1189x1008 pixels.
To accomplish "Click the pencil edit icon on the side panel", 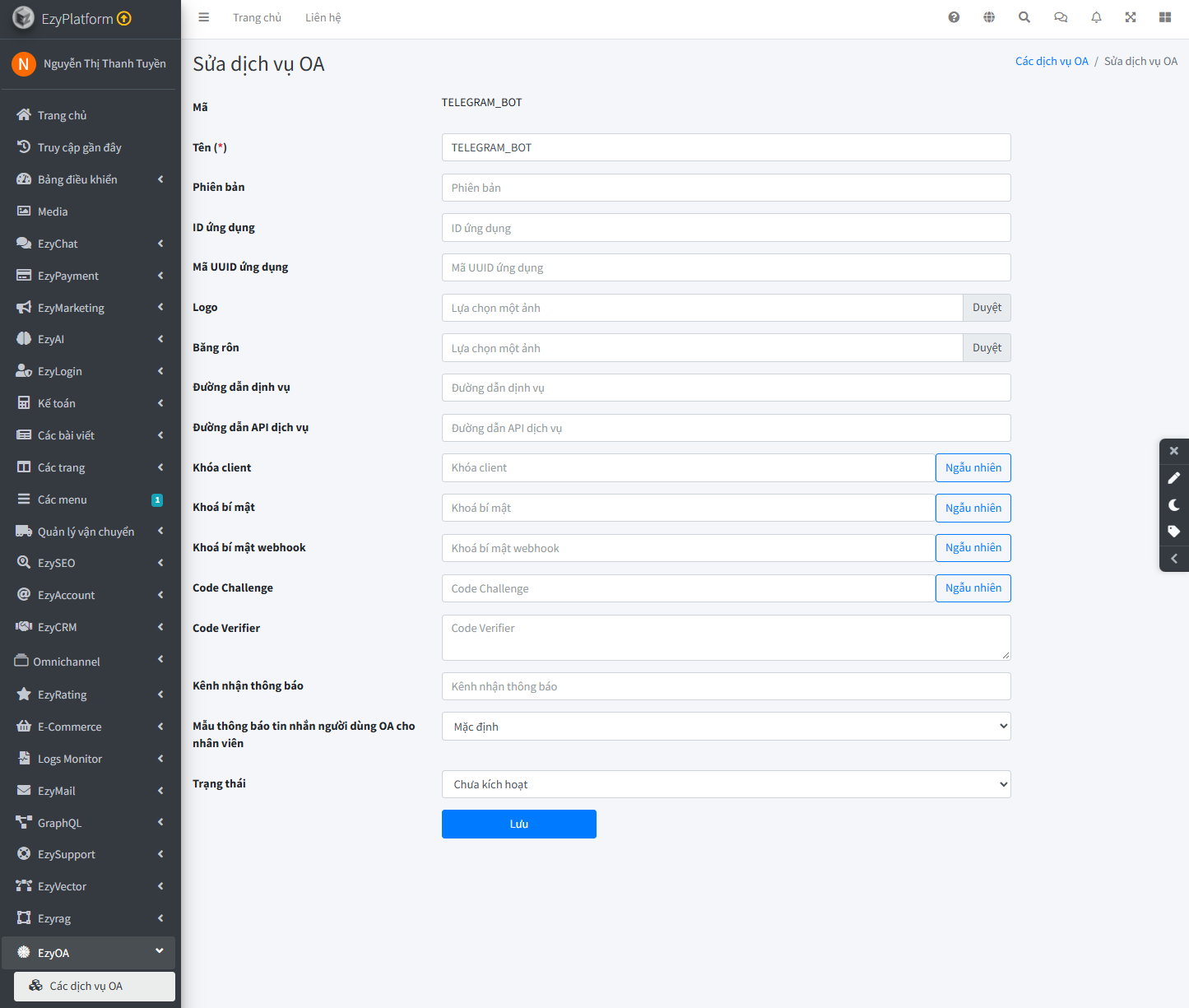I will [1174, 478].
